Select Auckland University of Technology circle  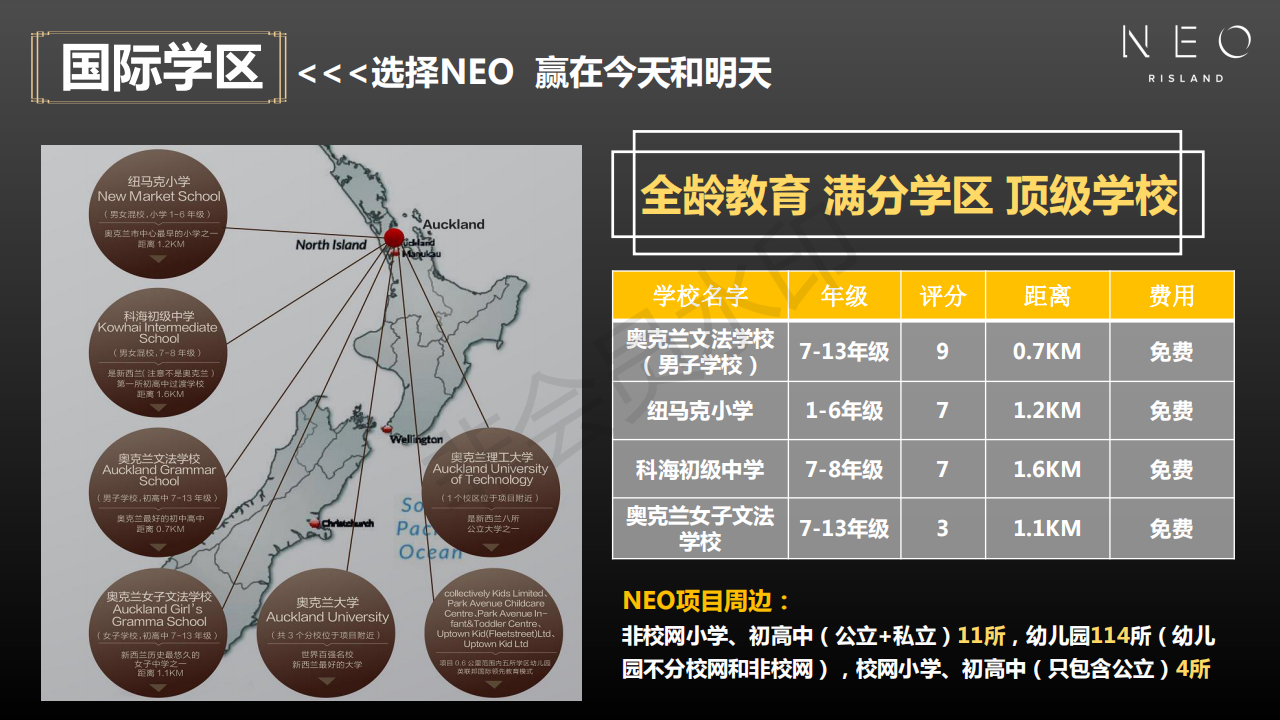tap(490, 490)
